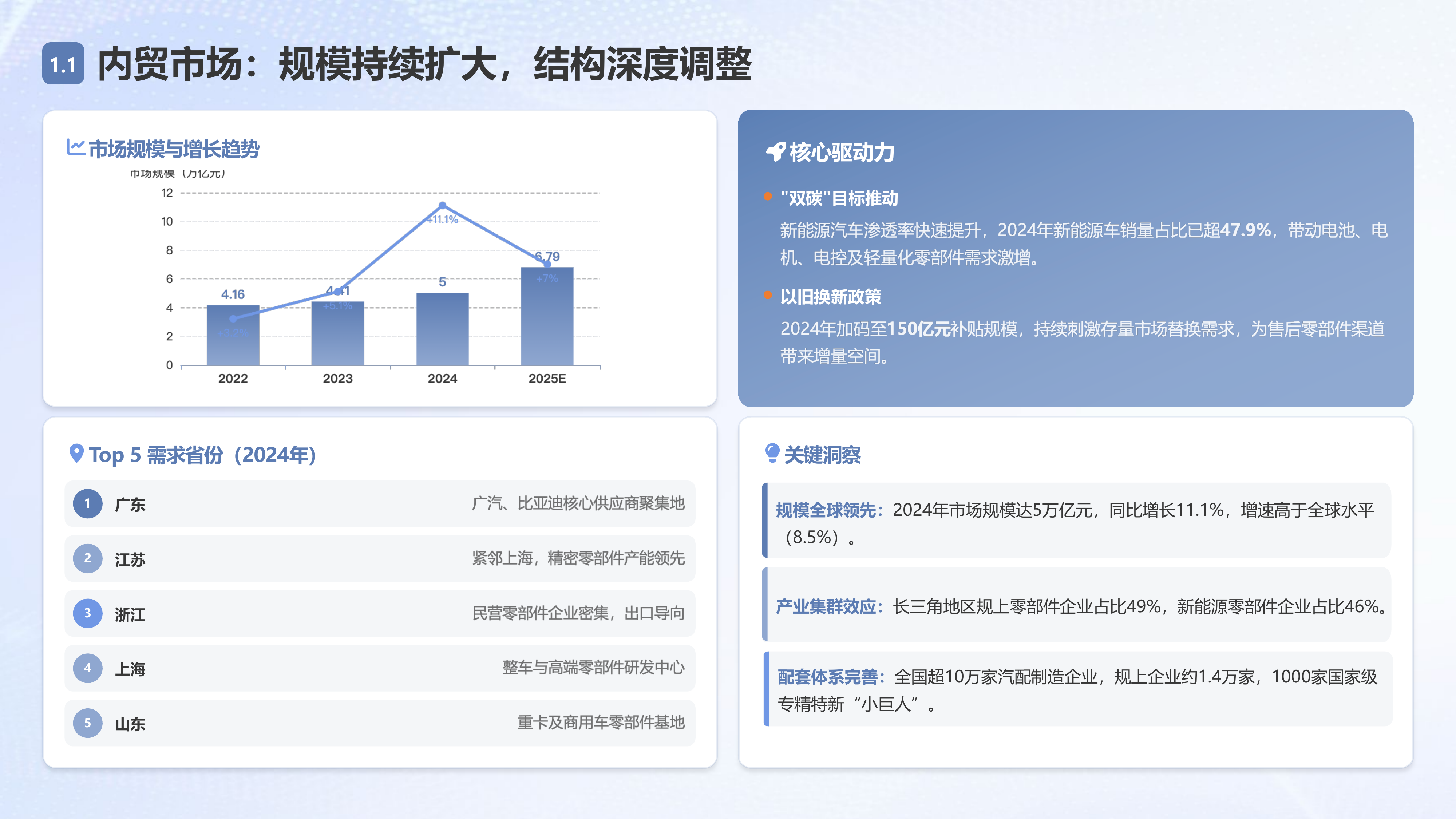Click the bold 47.9% figure
This screenshot has width=1456, height=819.
[x=1245, y=230]
